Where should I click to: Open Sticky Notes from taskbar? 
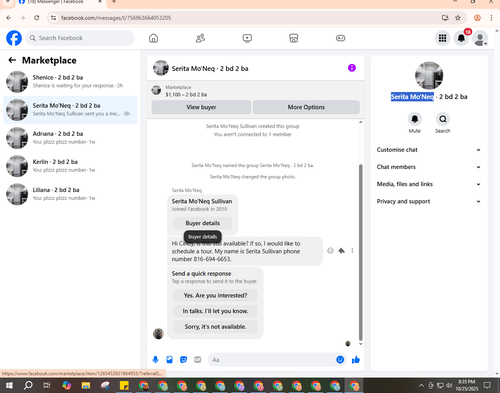coord(124,386)
